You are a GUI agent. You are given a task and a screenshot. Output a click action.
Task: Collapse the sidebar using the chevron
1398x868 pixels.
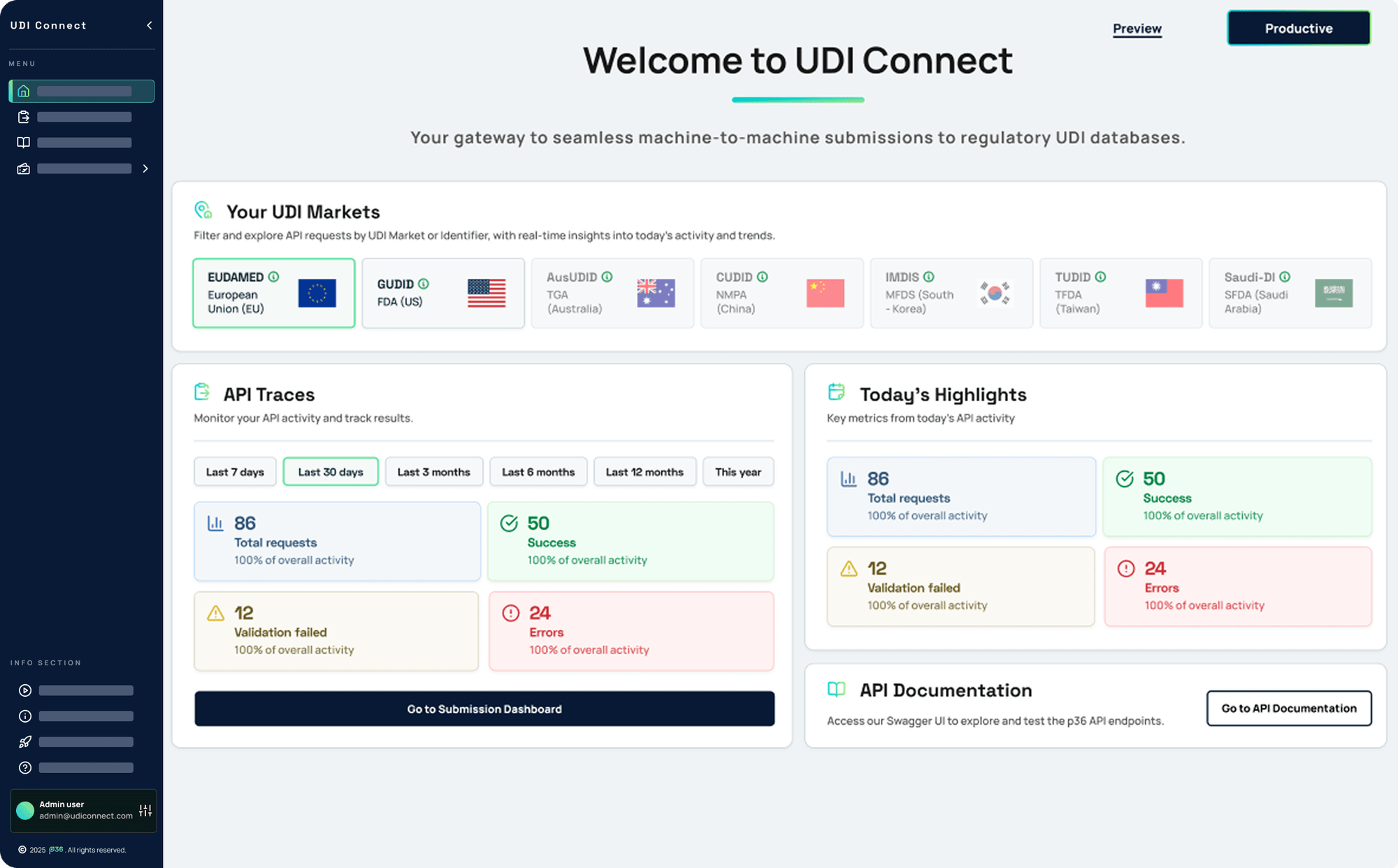pos(148,25)
